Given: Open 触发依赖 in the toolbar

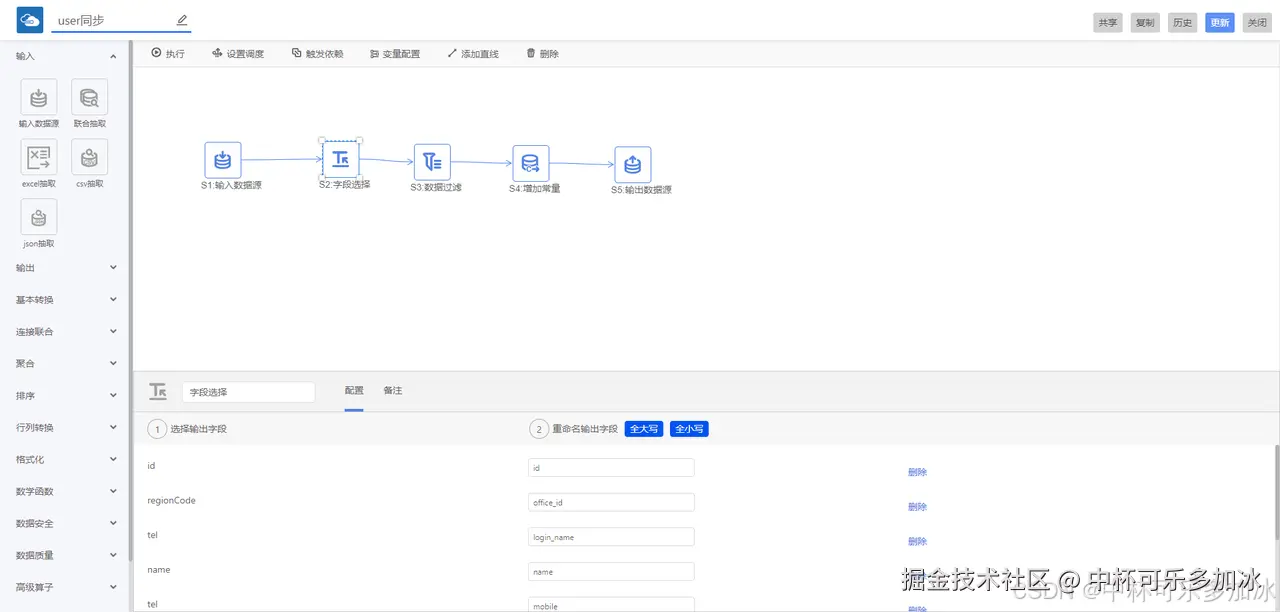Looking at the screenshot, I should [x=317, y=53].
